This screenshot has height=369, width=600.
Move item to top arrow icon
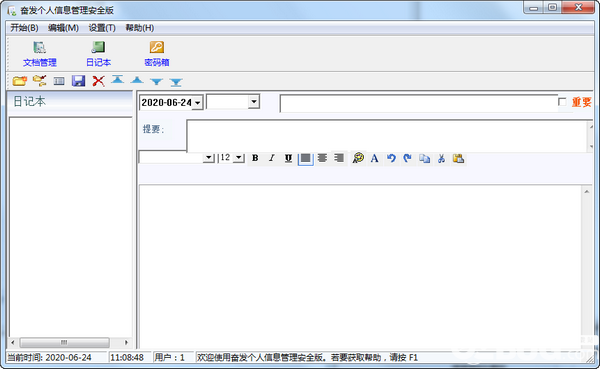click(117, 80)
